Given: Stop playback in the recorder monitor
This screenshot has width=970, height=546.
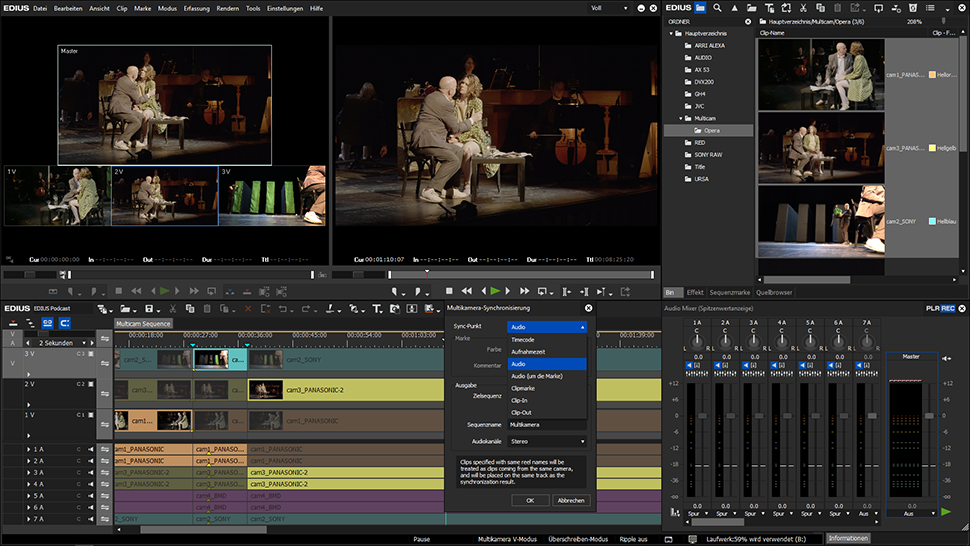Looking at the screenshot, I should [449, 291].
